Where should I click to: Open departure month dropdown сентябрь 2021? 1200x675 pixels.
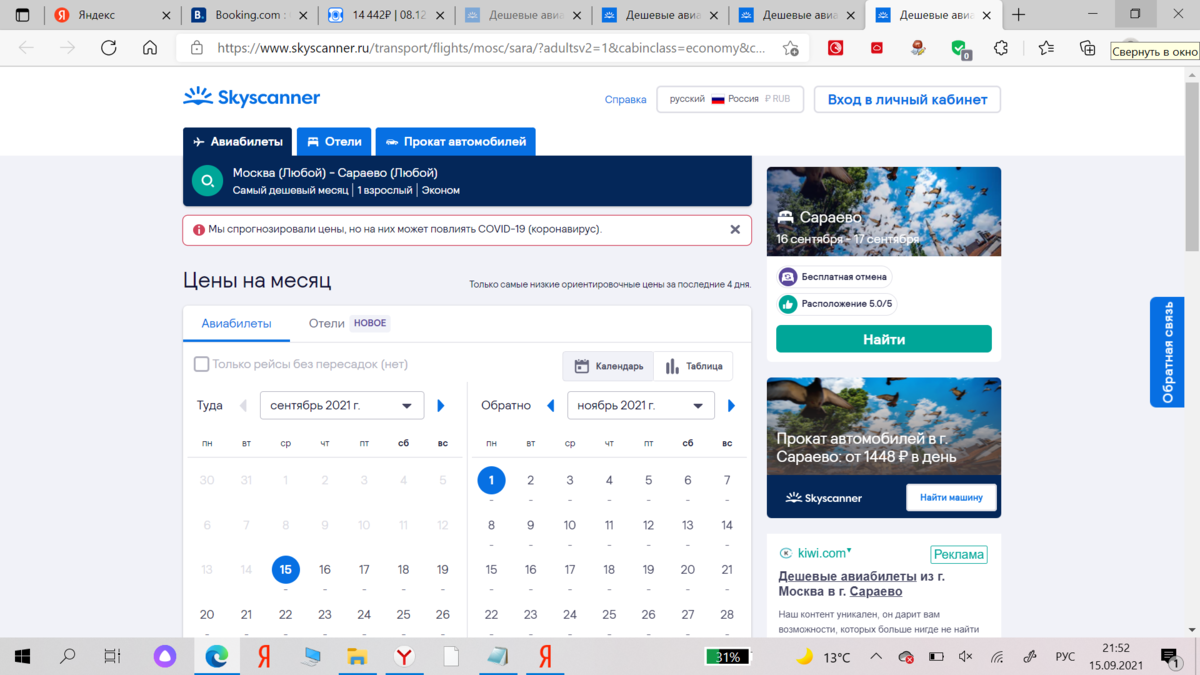(342, 406)
